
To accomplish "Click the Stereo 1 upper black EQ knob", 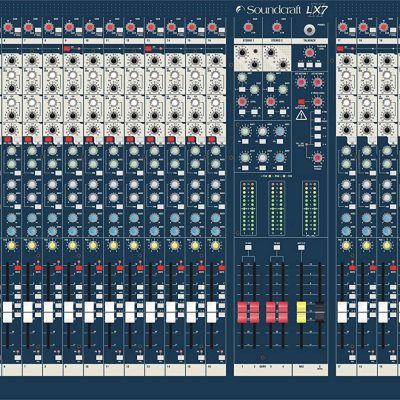I will (242, 52).
